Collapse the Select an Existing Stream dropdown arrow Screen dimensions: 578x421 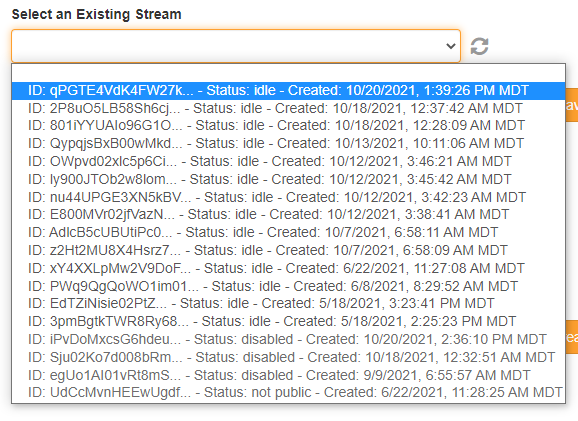pos(450,46)
